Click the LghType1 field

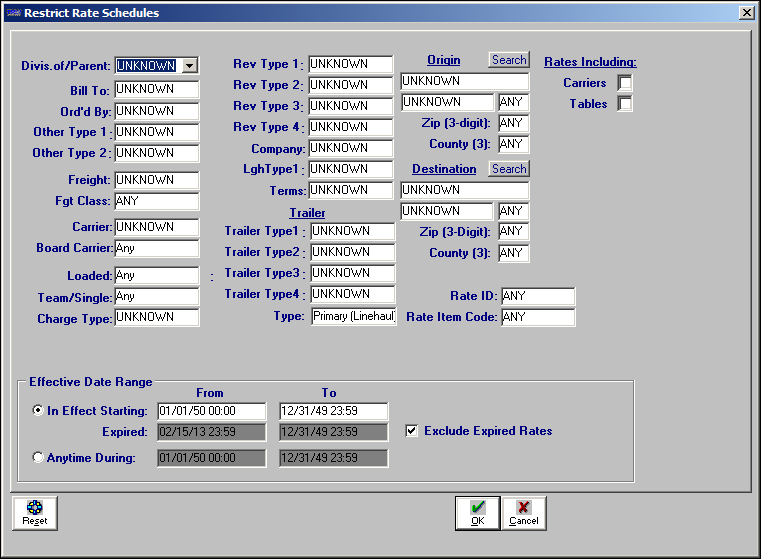351,169
